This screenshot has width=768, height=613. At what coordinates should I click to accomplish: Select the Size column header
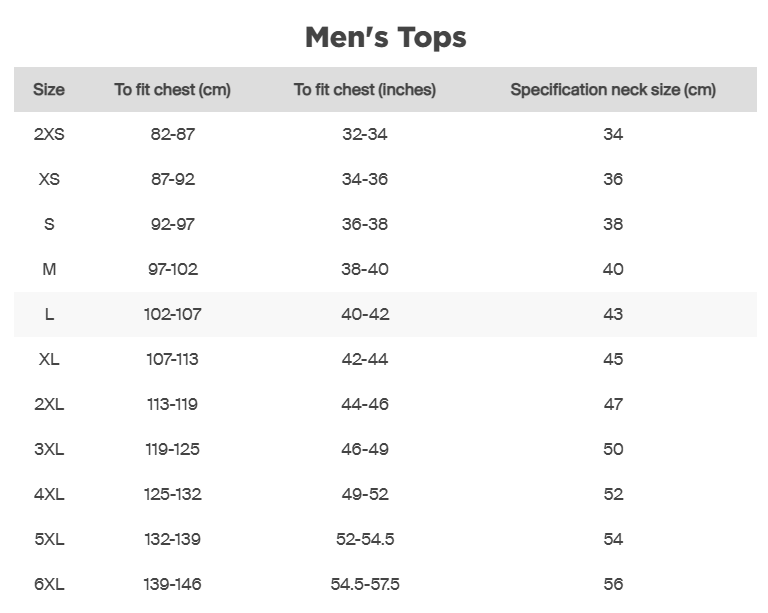tap(49, 90)
